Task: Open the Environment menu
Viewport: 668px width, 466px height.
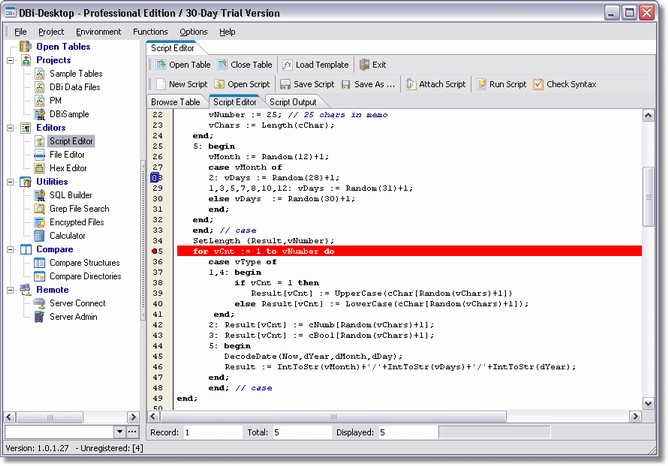Action: (98, 32)
